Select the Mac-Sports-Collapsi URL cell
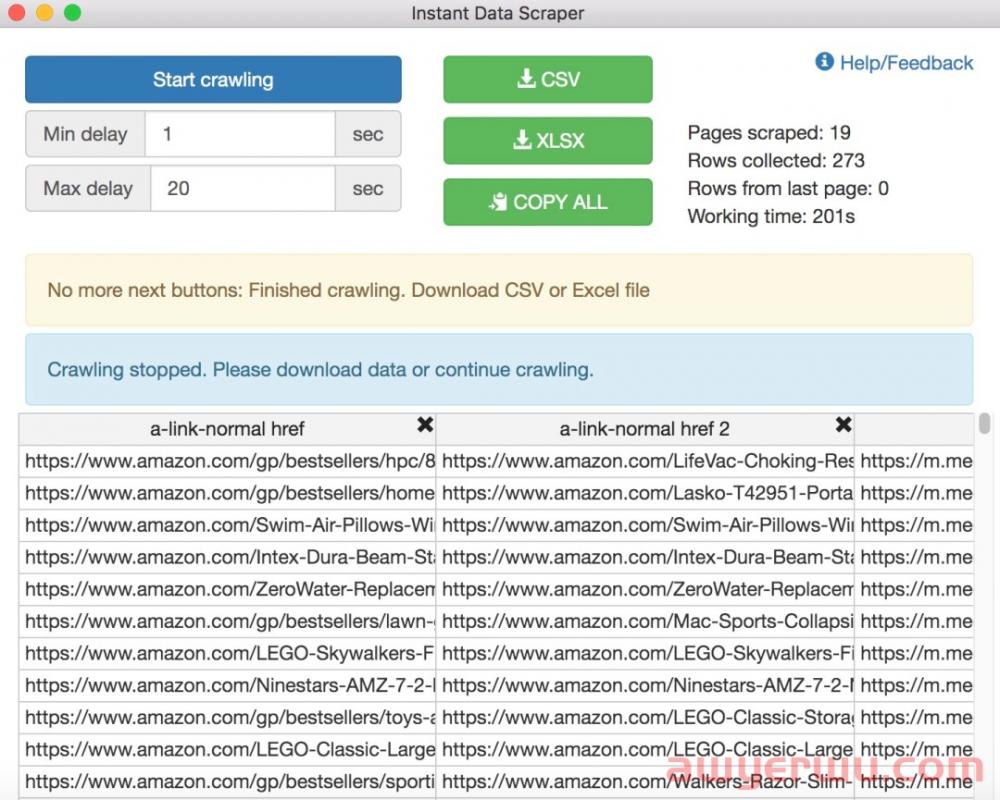 click(x=645, y=621)
